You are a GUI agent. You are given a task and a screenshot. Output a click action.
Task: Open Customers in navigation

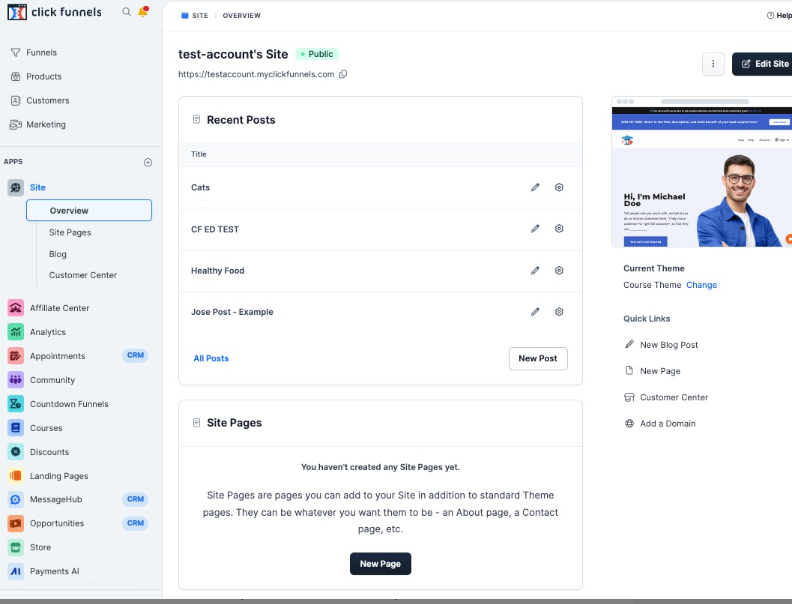click(48, 100)
